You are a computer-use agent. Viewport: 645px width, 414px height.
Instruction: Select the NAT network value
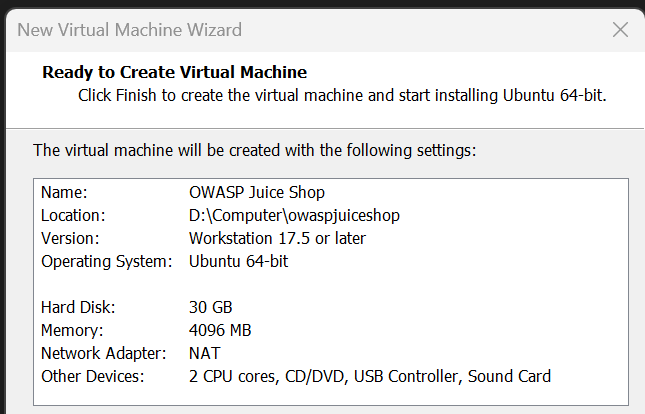point(204,353)
